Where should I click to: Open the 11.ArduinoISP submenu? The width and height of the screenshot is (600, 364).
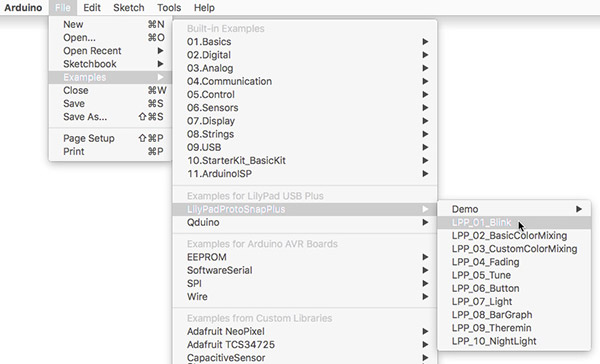(305, 174)
